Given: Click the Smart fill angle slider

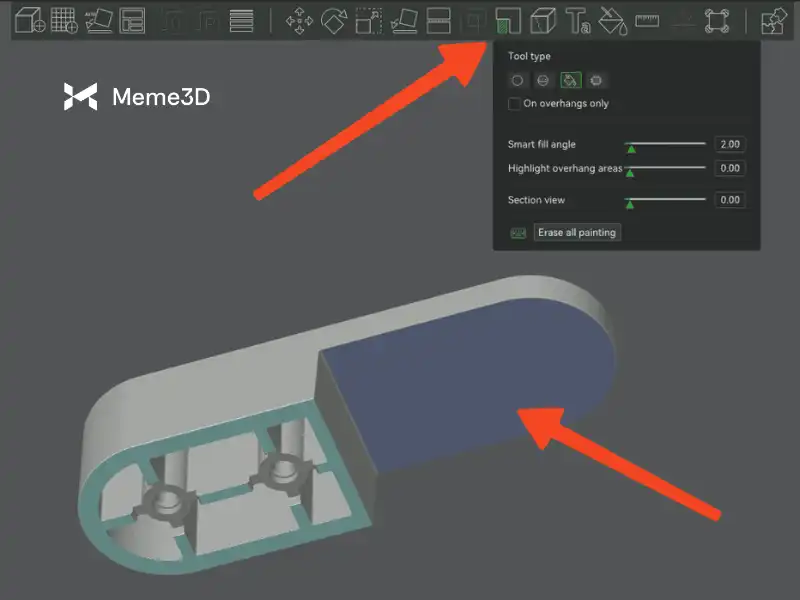Looking at the screenshot, I should click(x=665, y=145).
